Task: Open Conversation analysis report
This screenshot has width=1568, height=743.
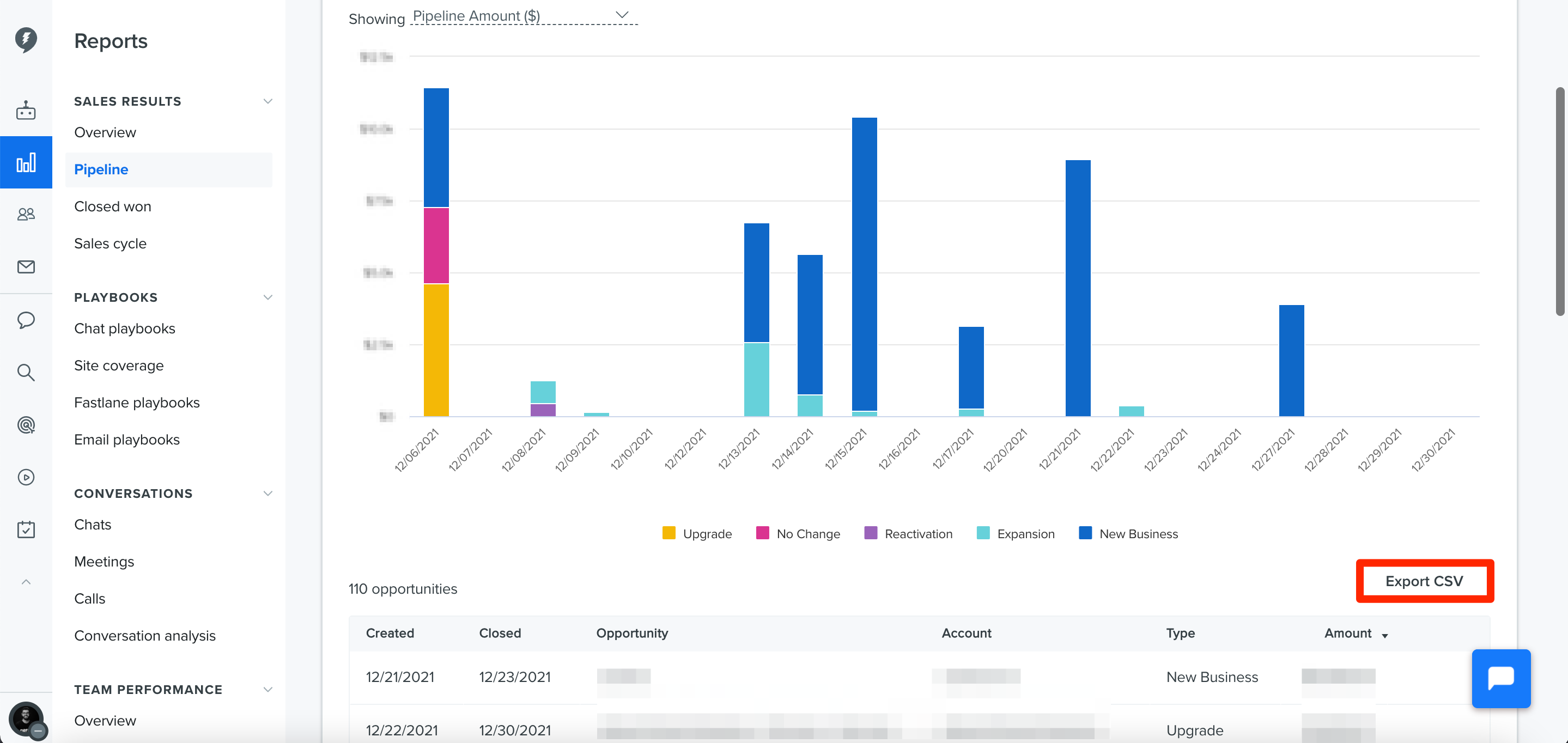Action: (x=144, y=635)
